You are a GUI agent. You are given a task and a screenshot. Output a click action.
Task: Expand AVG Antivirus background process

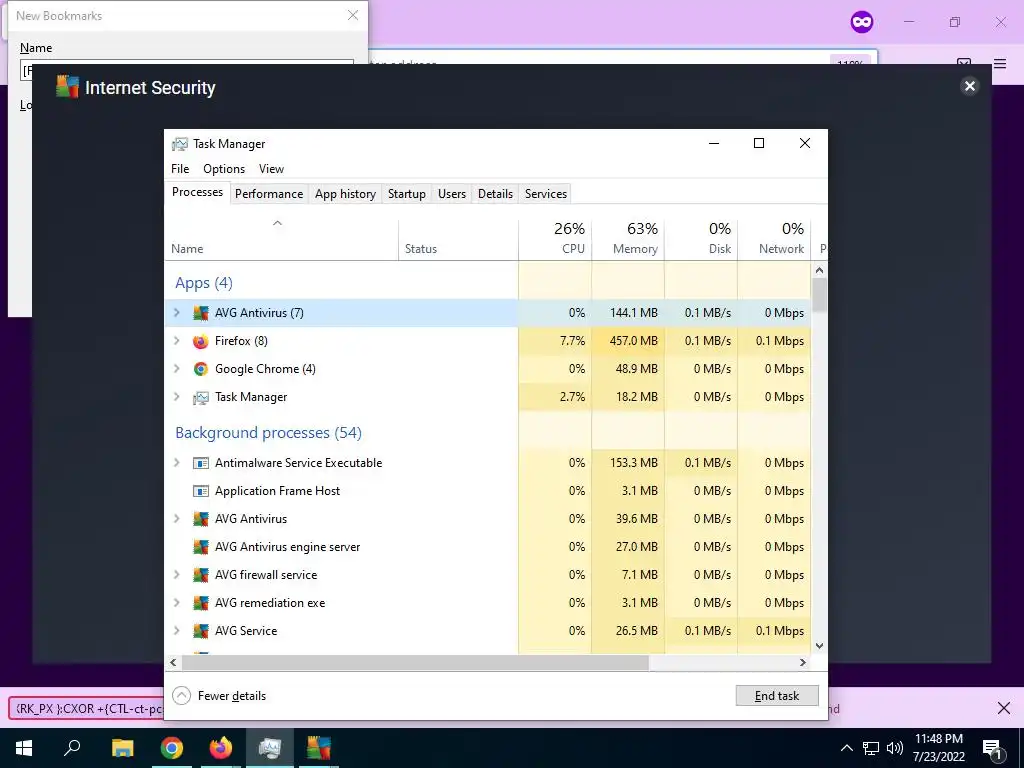point(176,519)
